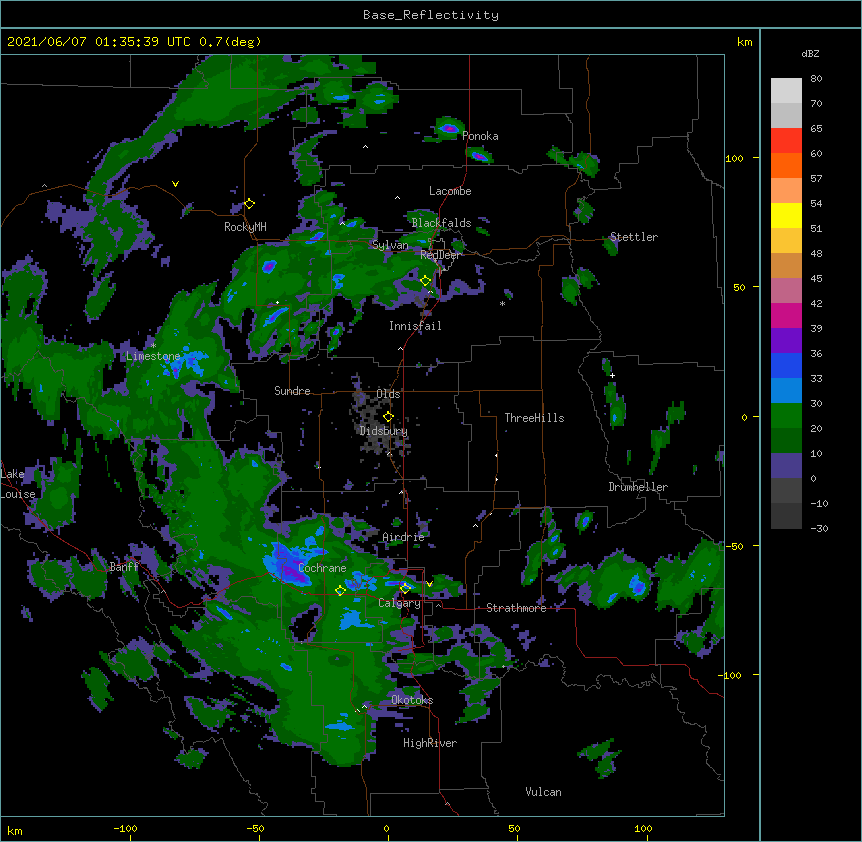Click the 54 dBZ yellow legend swatch
This screenshot has width=862, height=842.
point(786,215)
